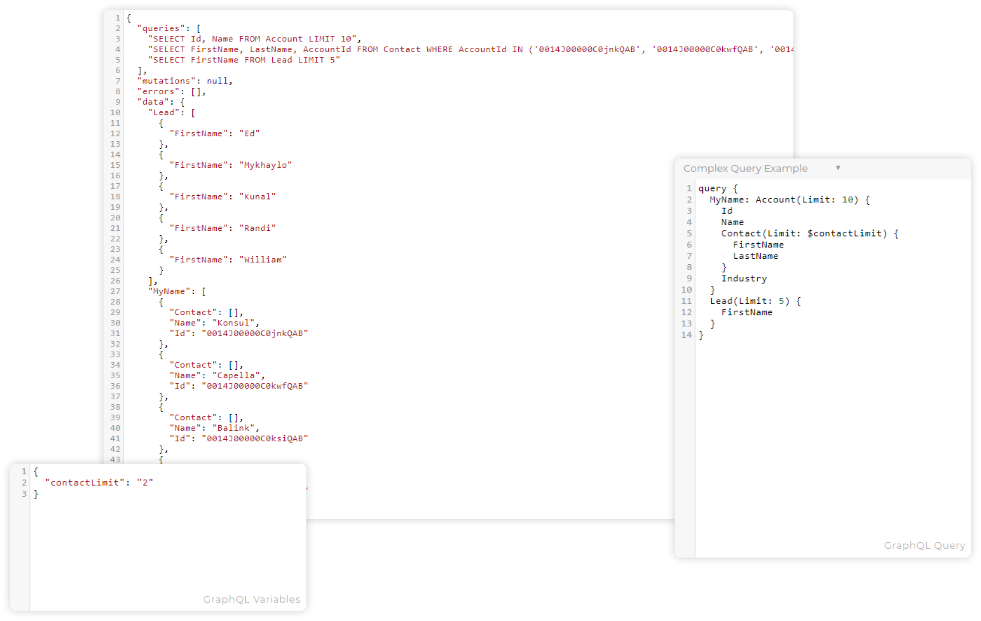Screen dimensions: 981x621
Task: Select the FirstName value "Ed"
Action: coord(250,132)
